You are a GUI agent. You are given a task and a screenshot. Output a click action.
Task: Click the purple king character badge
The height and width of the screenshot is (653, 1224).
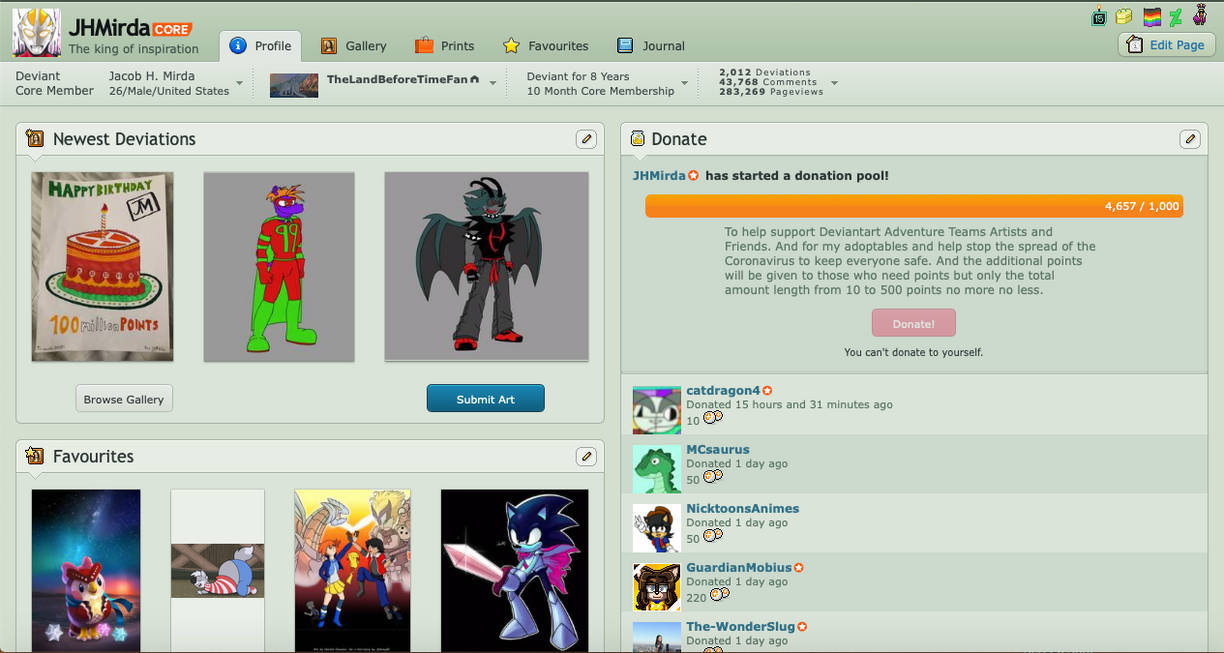[1200, 15]
